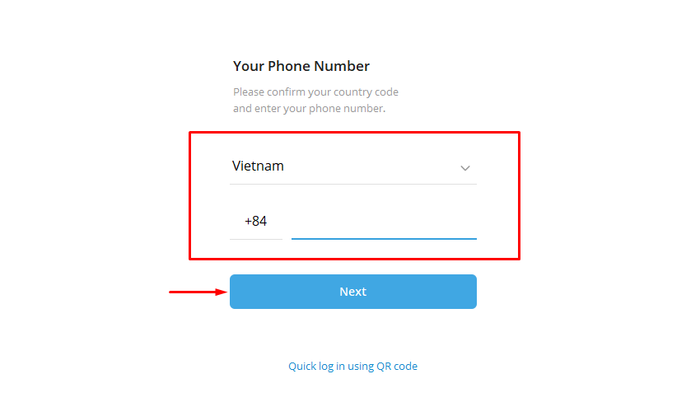Screen dimensions: 700x412
Task: Click the underline below Vietnam selector
Action: [353, 184]
